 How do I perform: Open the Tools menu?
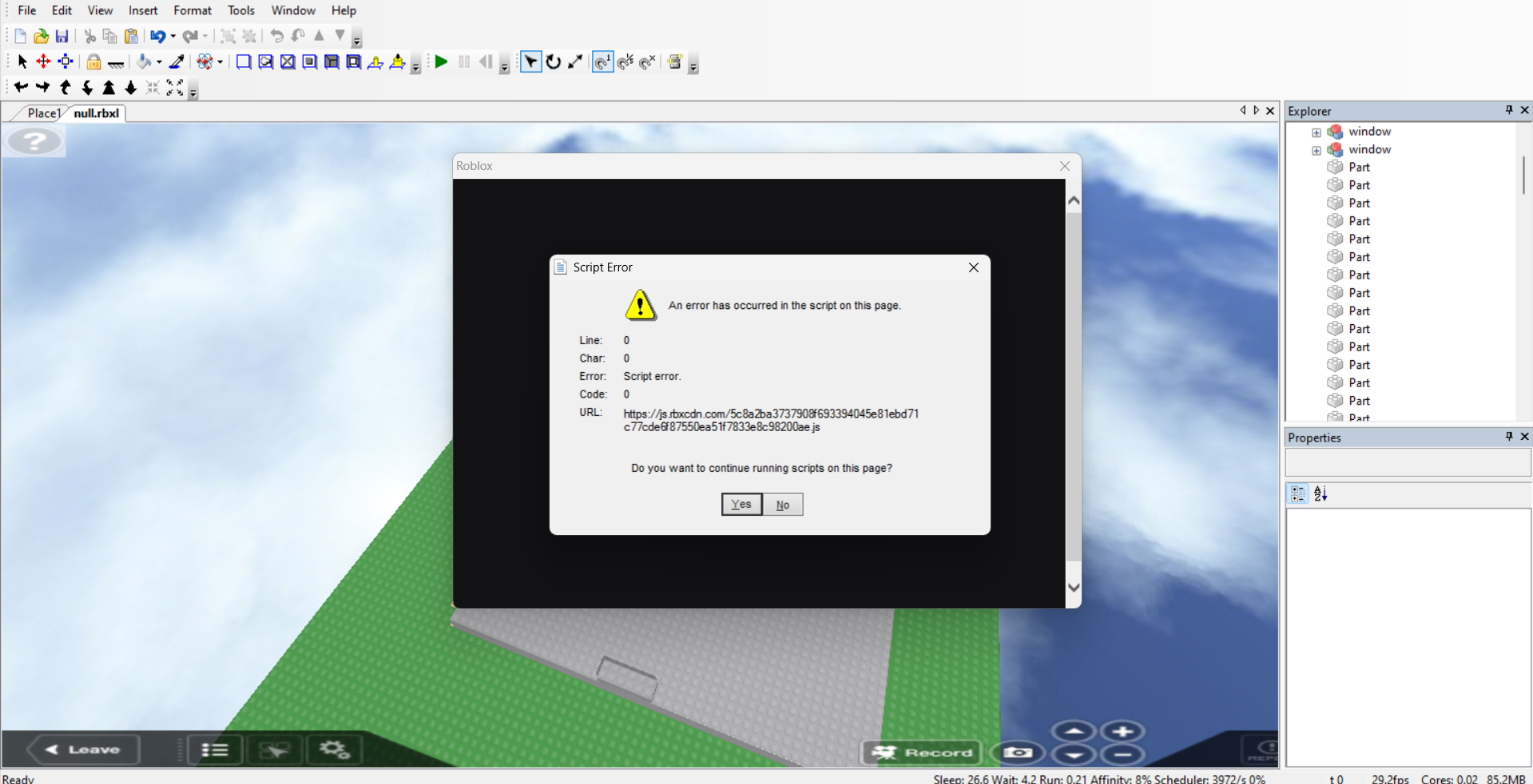pos(241,10)
